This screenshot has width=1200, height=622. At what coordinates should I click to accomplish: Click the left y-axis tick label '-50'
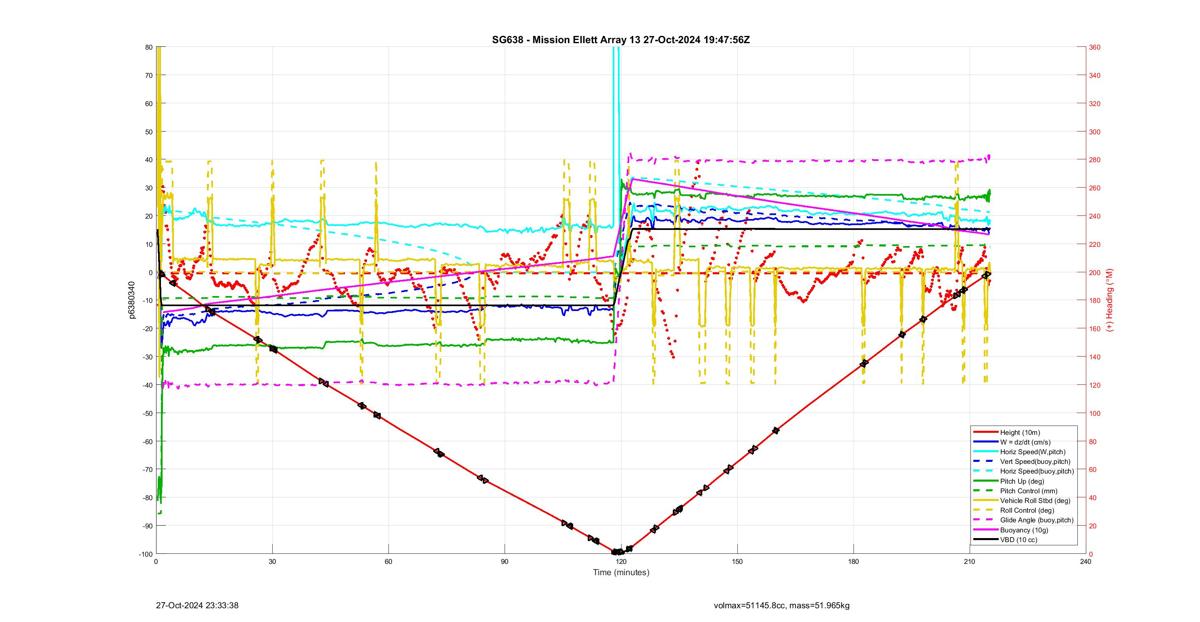pyautogui.click(x=146, y=413)
